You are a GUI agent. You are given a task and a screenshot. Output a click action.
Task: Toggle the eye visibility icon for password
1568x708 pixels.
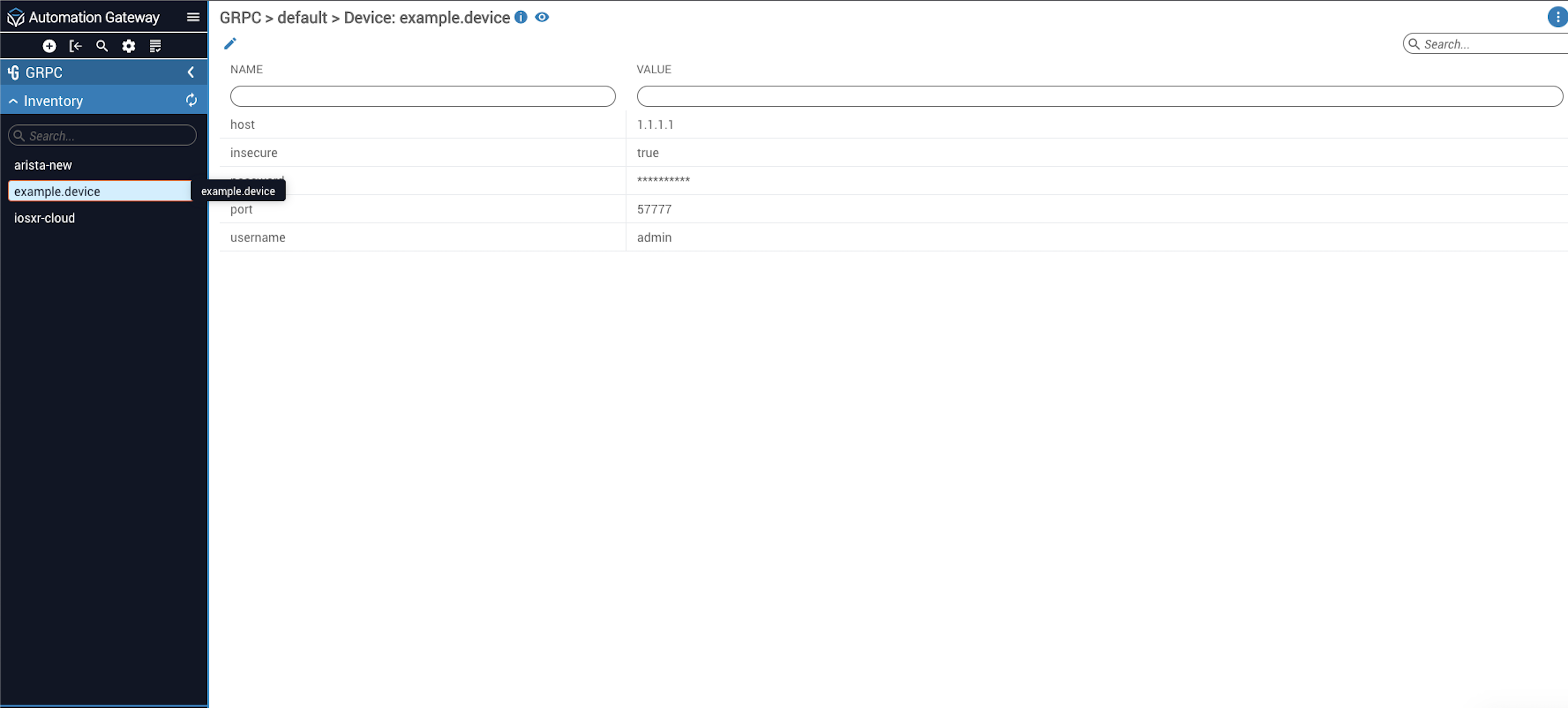[x=542, y=17]
